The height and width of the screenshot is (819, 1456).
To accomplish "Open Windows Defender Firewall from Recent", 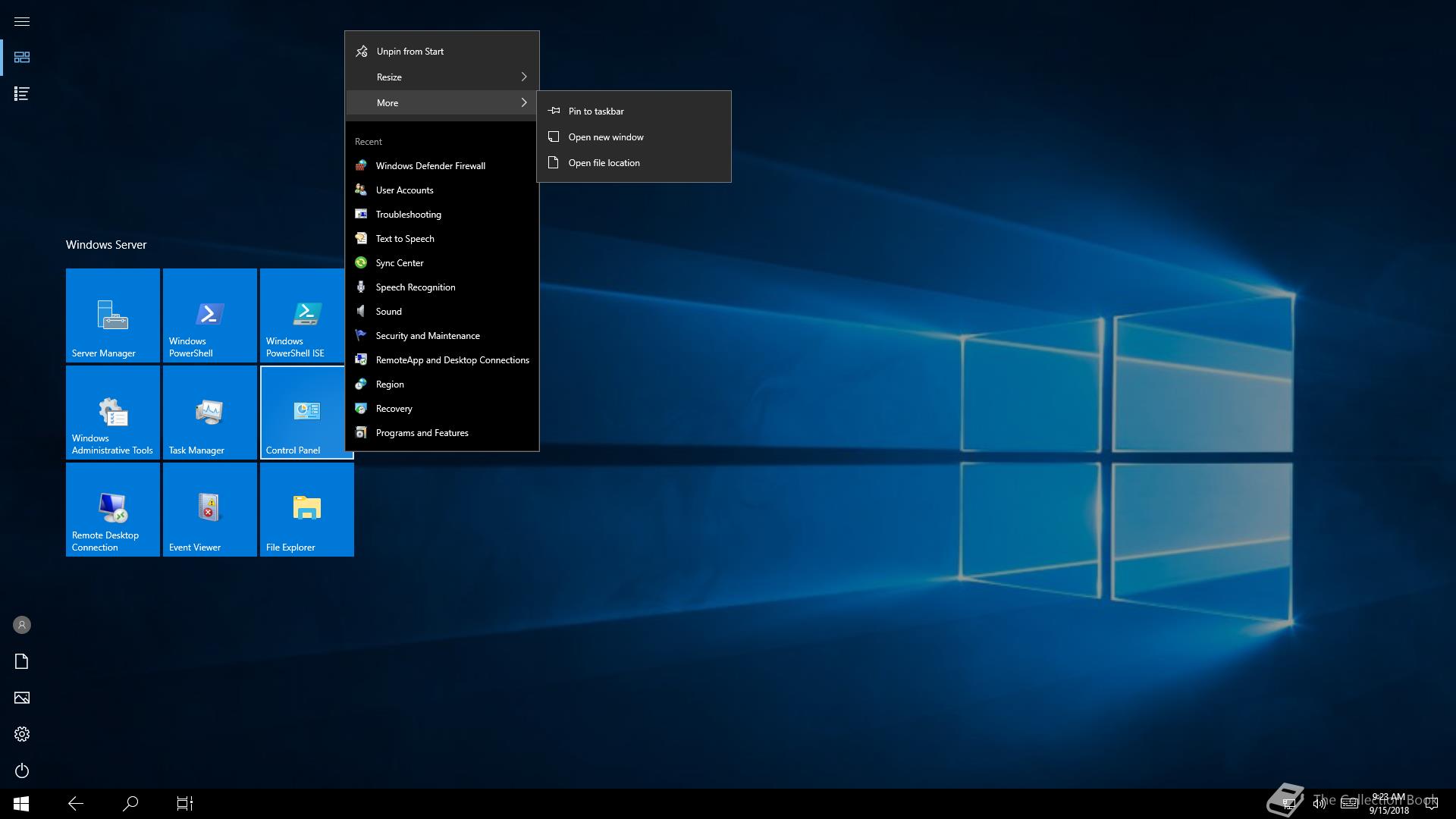I will 442,166.
